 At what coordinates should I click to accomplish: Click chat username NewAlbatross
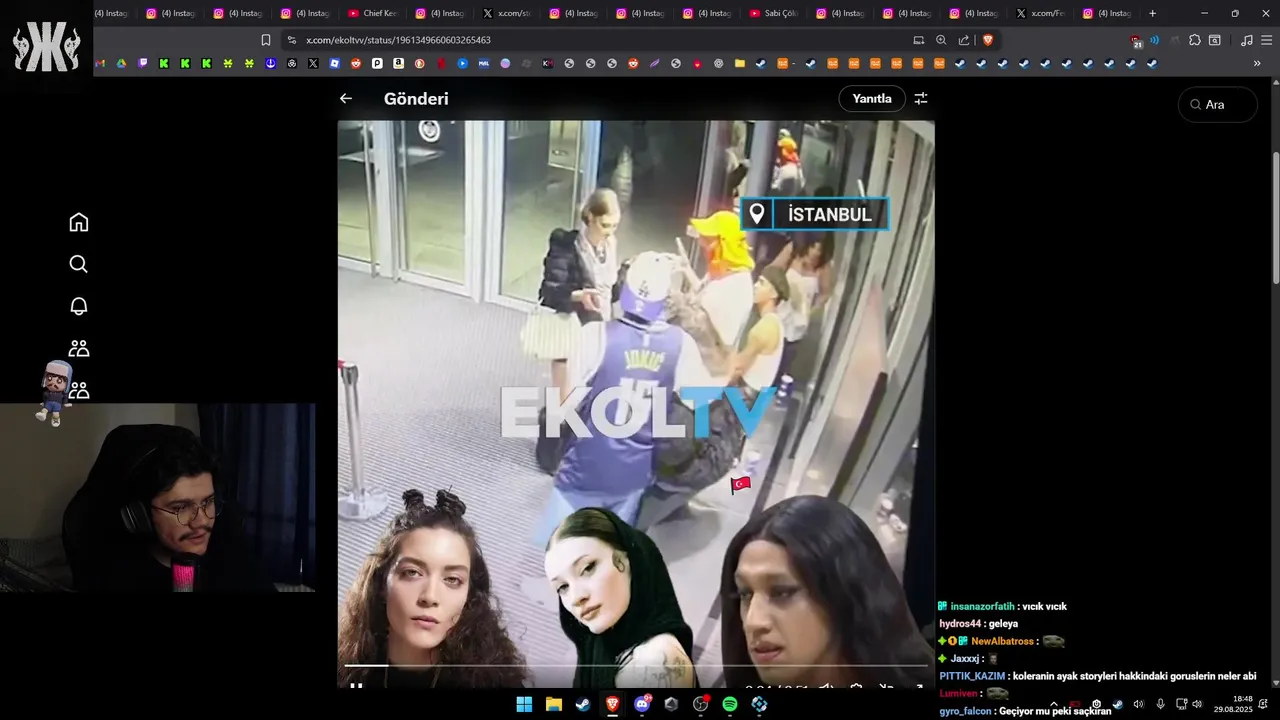(1003, 641)
